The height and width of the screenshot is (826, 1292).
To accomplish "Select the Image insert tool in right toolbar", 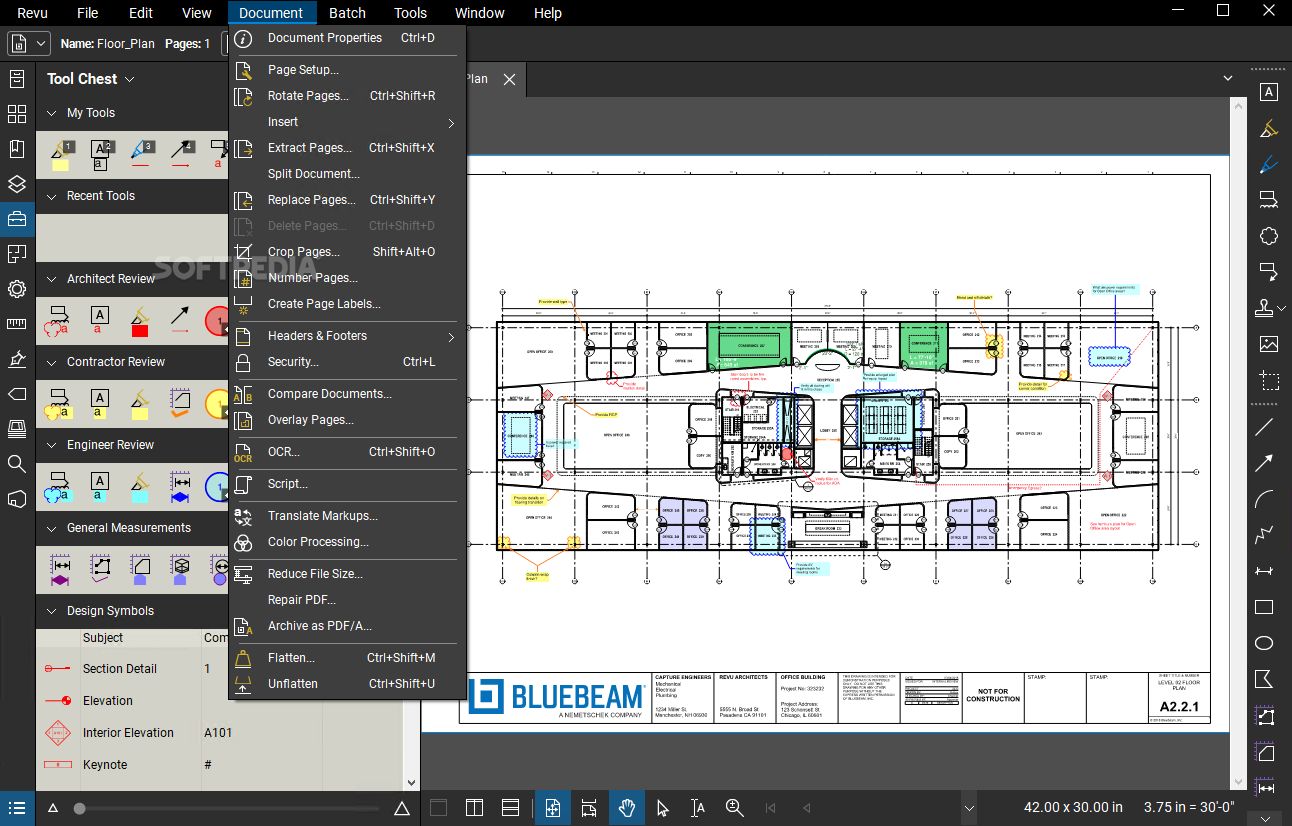I will 1268,344.
